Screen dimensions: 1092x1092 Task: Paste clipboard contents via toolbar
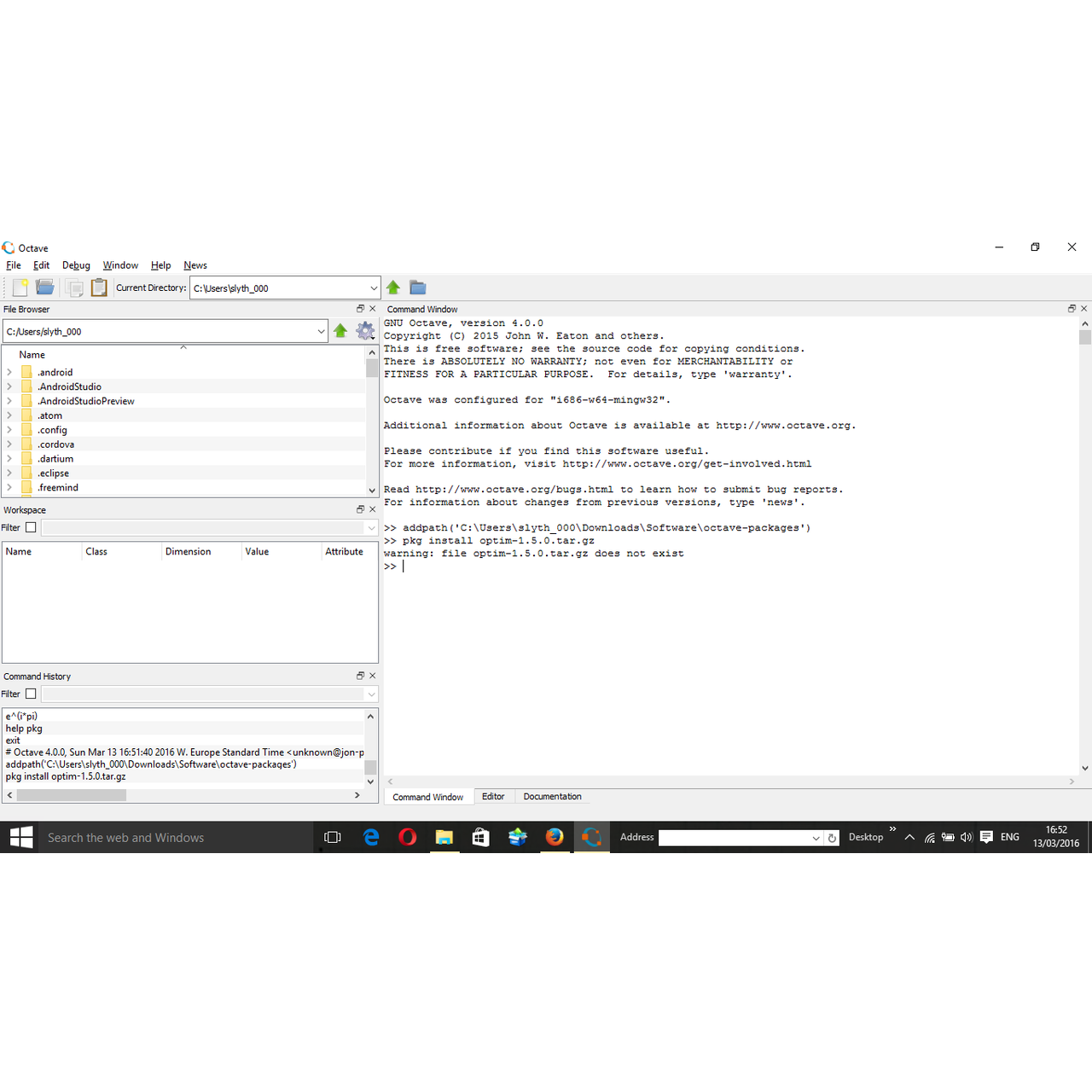99,288
